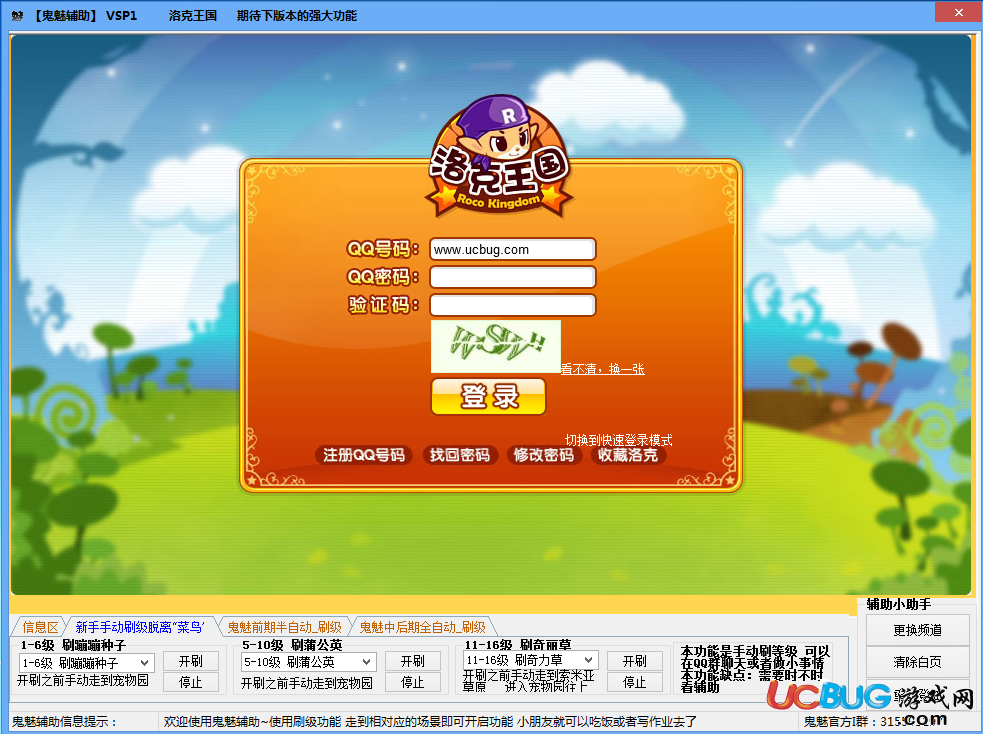The height and width of the screenshot is (734, 983).
Task: Click the 5-10级 刷蒲公英 group heading
Action: click(292, 645)
